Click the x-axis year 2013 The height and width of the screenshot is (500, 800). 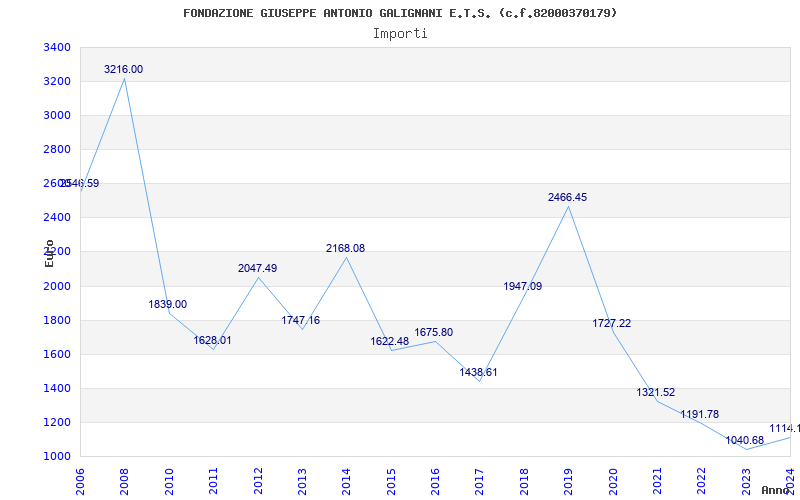point(302,481)
